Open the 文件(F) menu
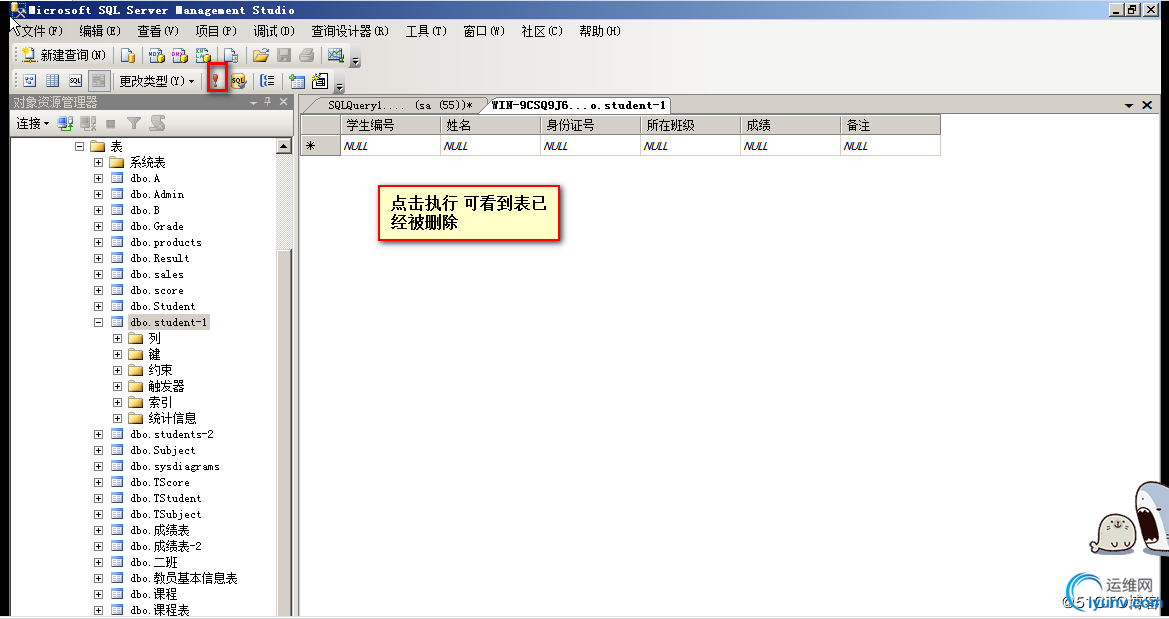This screenshot has height=619, width=1169. [41, 31]
